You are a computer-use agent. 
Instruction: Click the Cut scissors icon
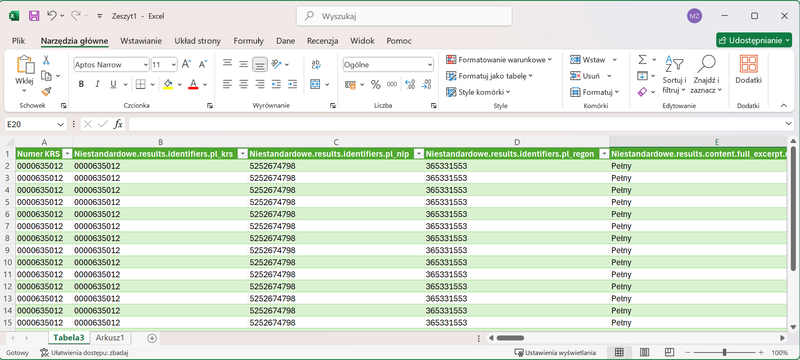coord(46,60)
